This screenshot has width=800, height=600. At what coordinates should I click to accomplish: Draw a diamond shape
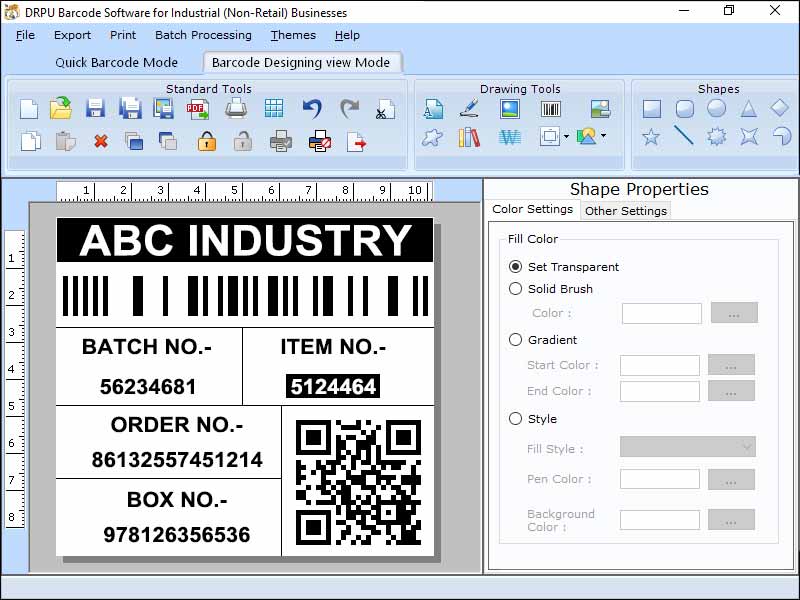pos(780,108)
